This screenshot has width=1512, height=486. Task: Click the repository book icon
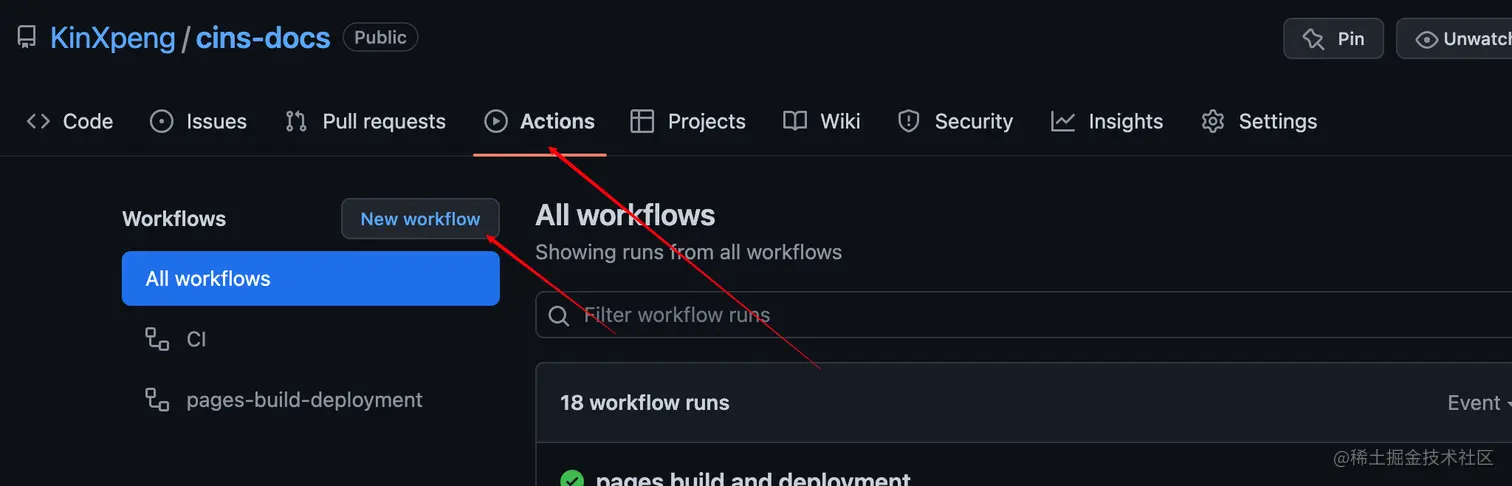27,38
